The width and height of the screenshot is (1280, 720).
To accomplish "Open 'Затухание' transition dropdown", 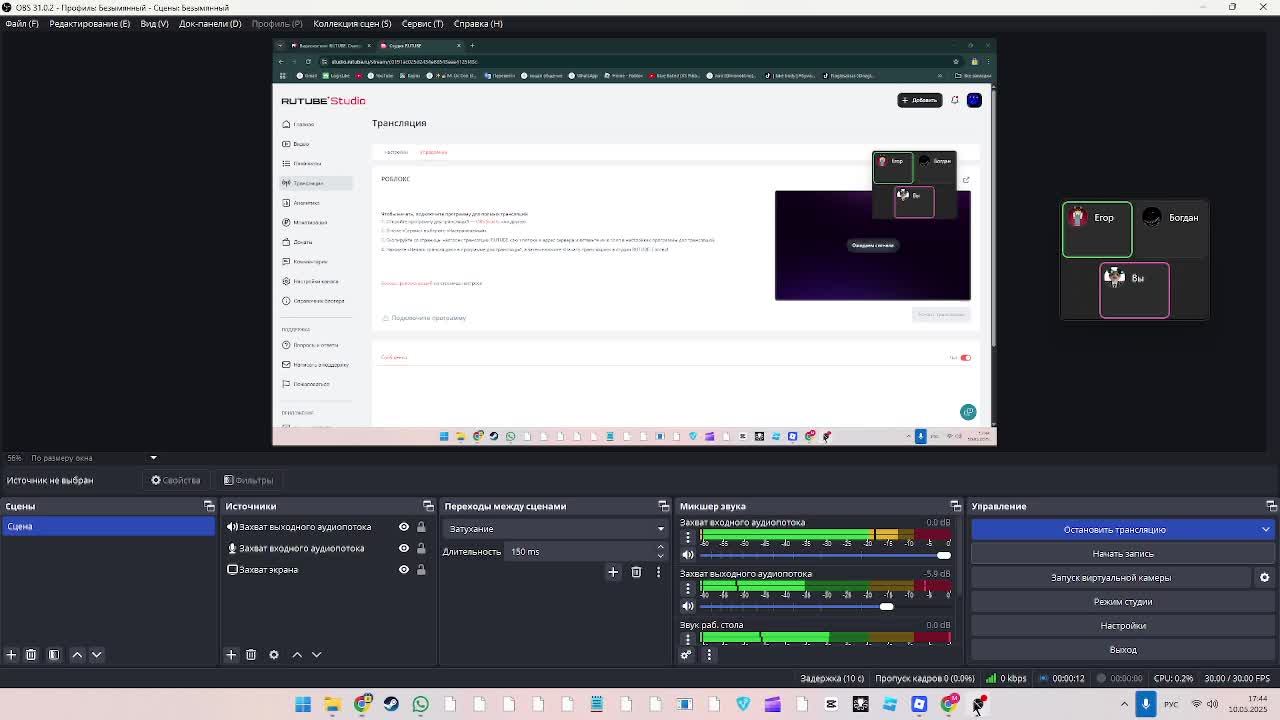I will pyautogui.click(x=555, y=528).
